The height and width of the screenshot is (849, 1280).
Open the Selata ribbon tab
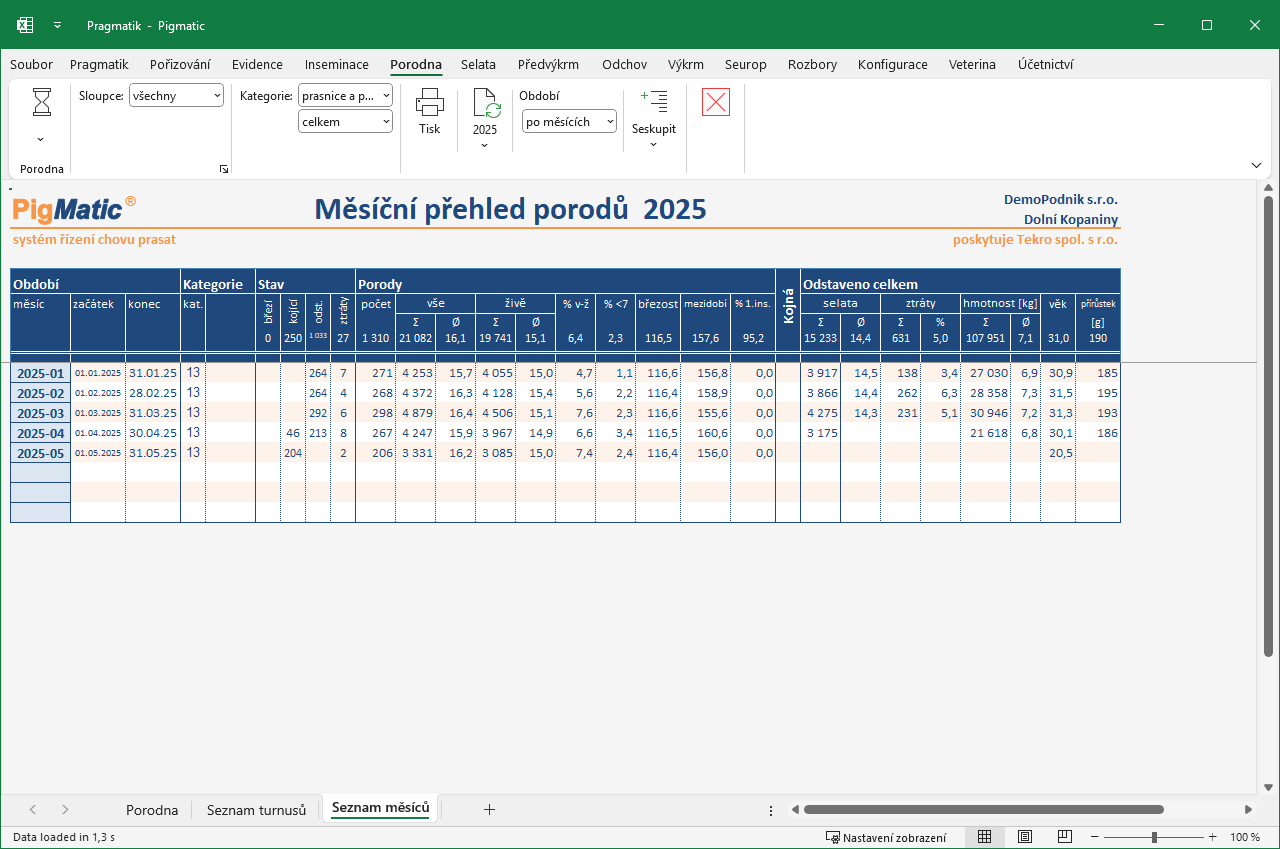[478, 64]
